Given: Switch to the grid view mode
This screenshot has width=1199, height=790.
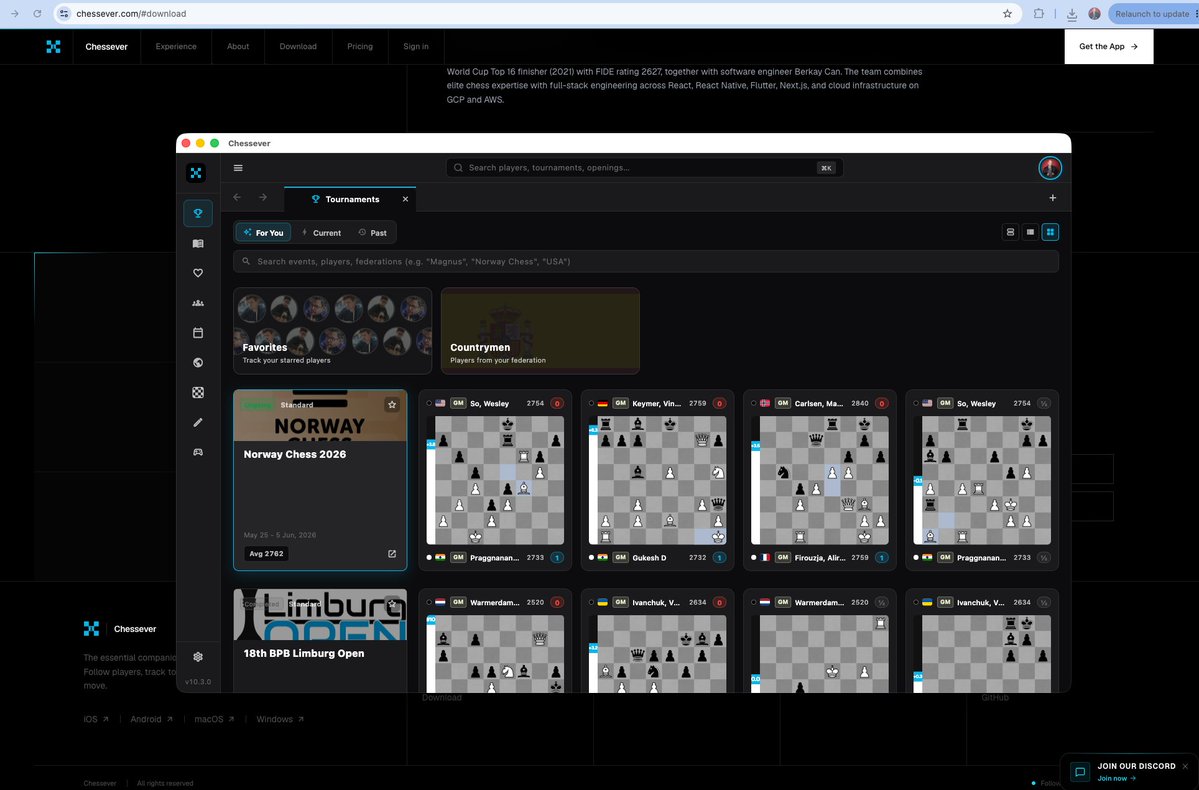Looking at the screenshot, I should [1050, 232].
